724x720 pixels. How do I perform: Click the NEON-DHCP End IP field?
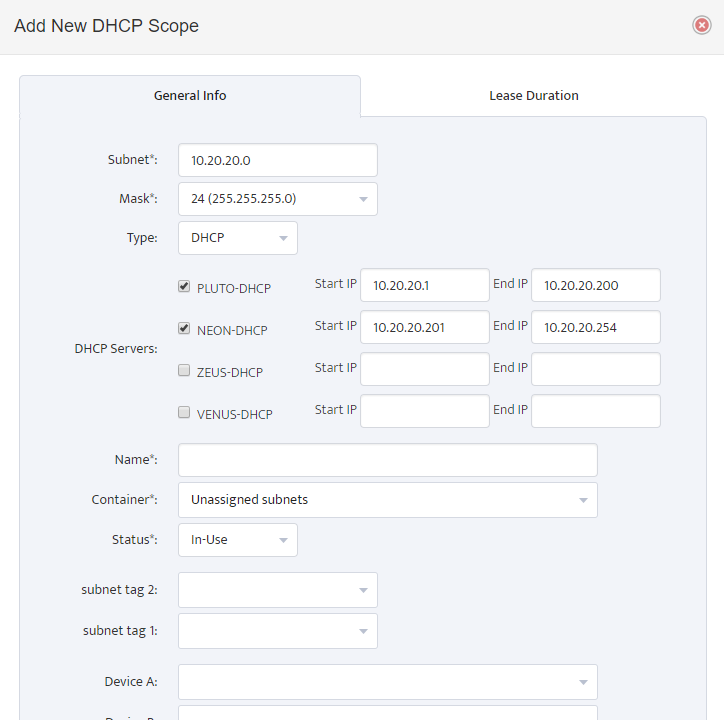[x=596, y=327]
